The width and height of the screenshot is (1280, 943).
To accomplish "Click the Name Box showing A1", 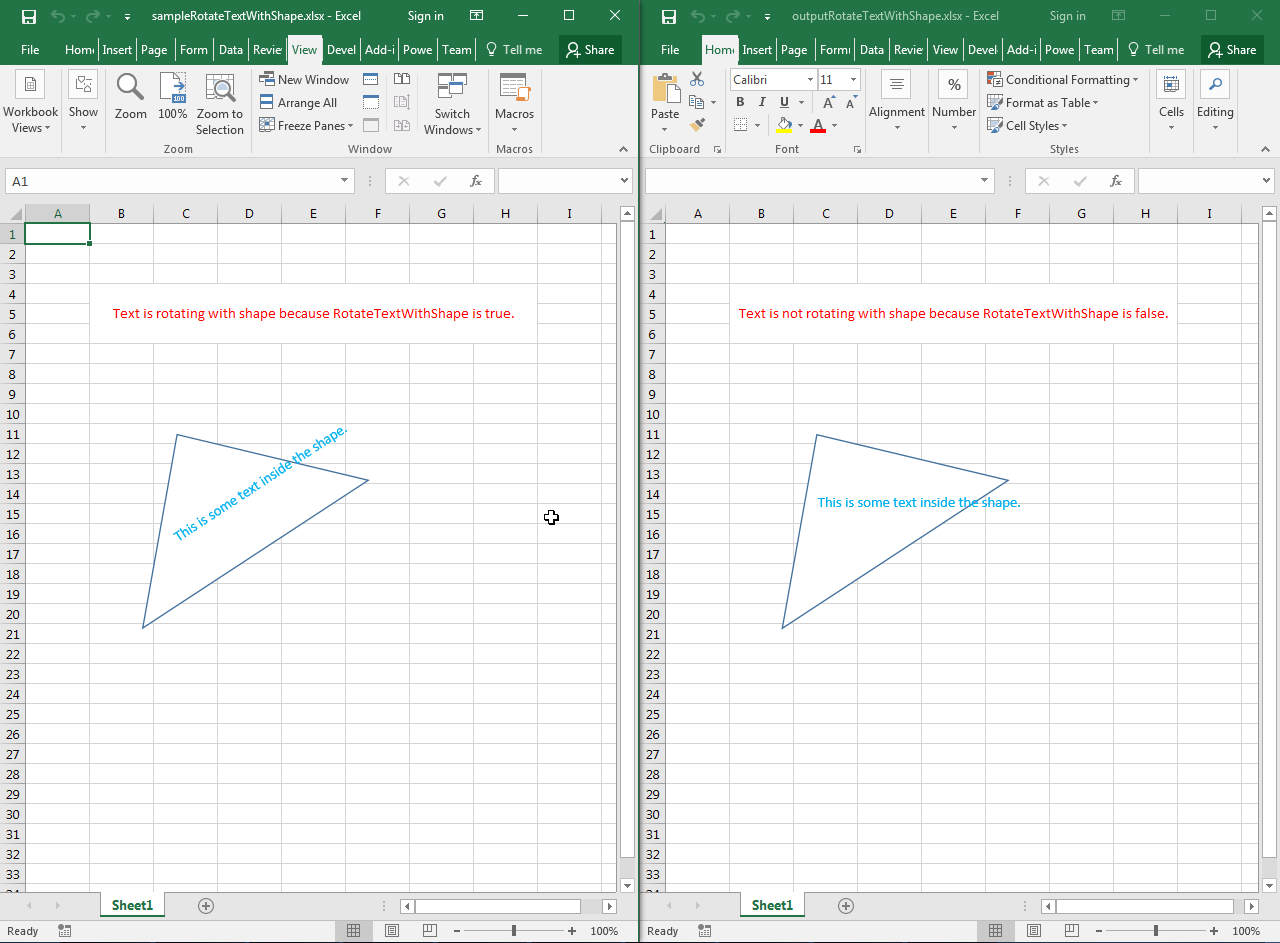I will 170,181.
